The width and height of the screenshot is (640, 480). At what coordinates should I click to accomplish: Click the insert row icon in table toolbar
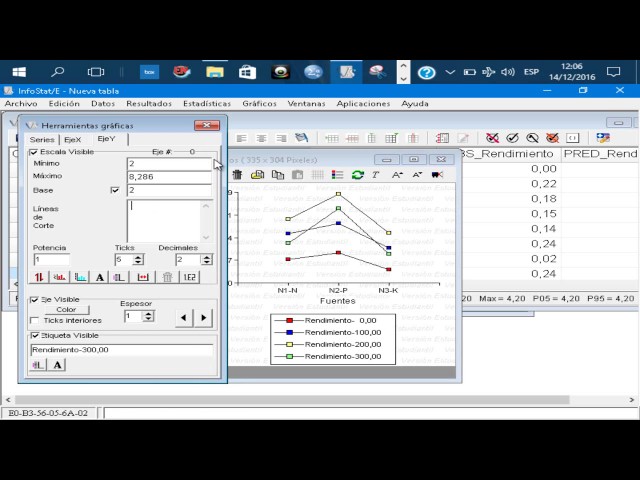[331, 138]
